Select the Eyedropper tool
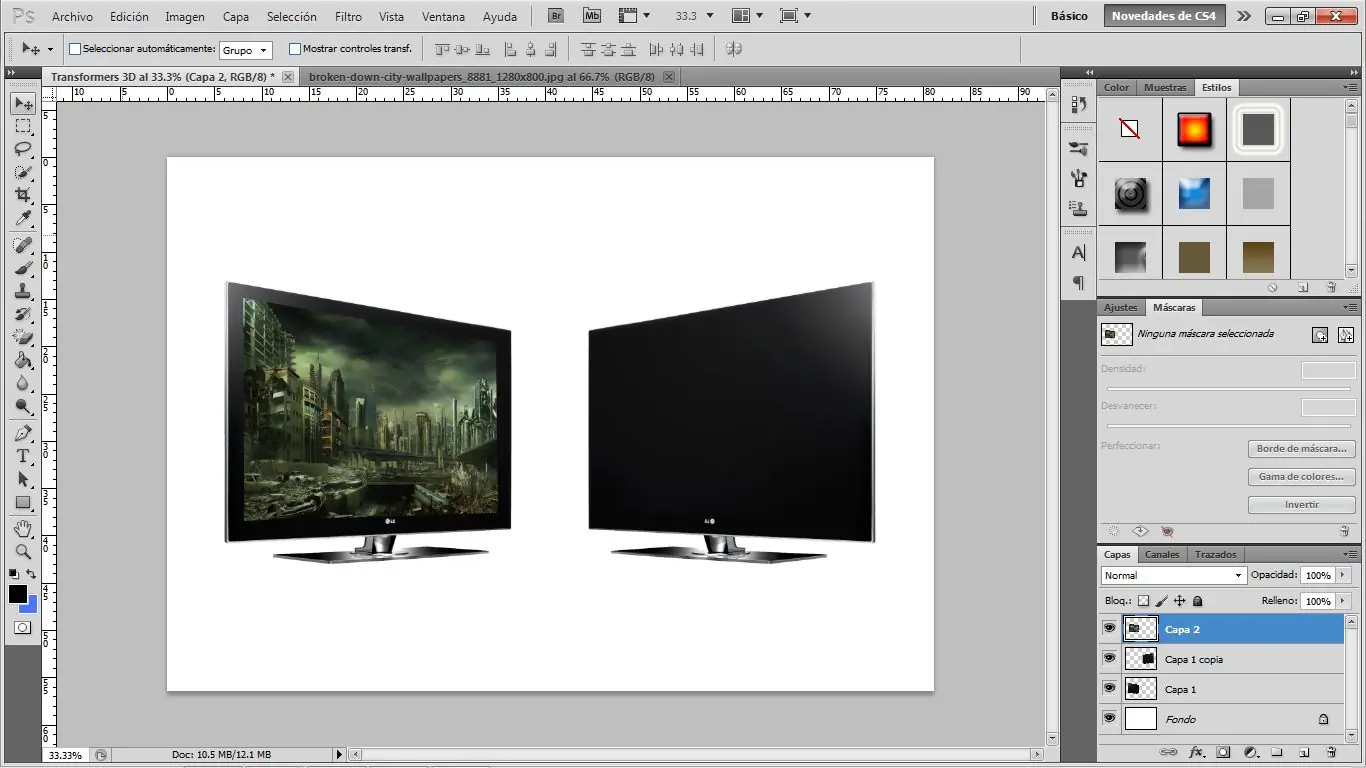 tap(23, 218)
